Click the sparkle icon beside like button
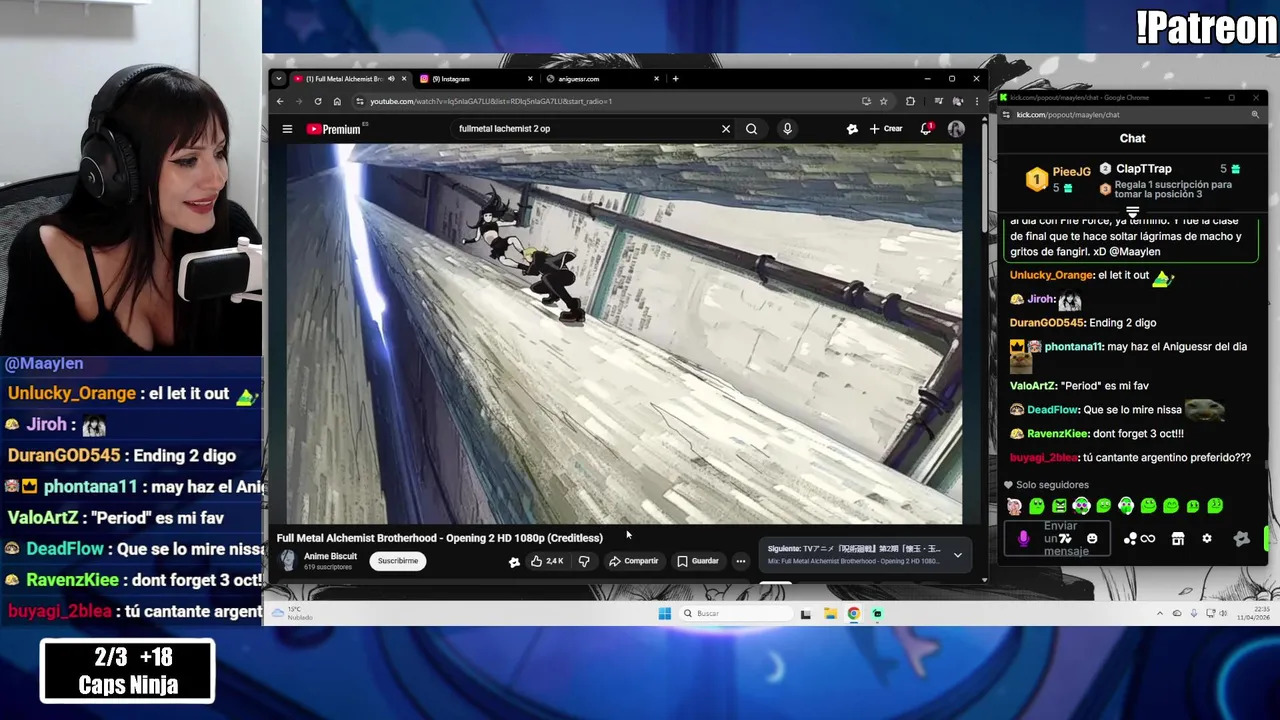Image resolution: width=1280 pixels, height=720 pixels. point(514,562)
